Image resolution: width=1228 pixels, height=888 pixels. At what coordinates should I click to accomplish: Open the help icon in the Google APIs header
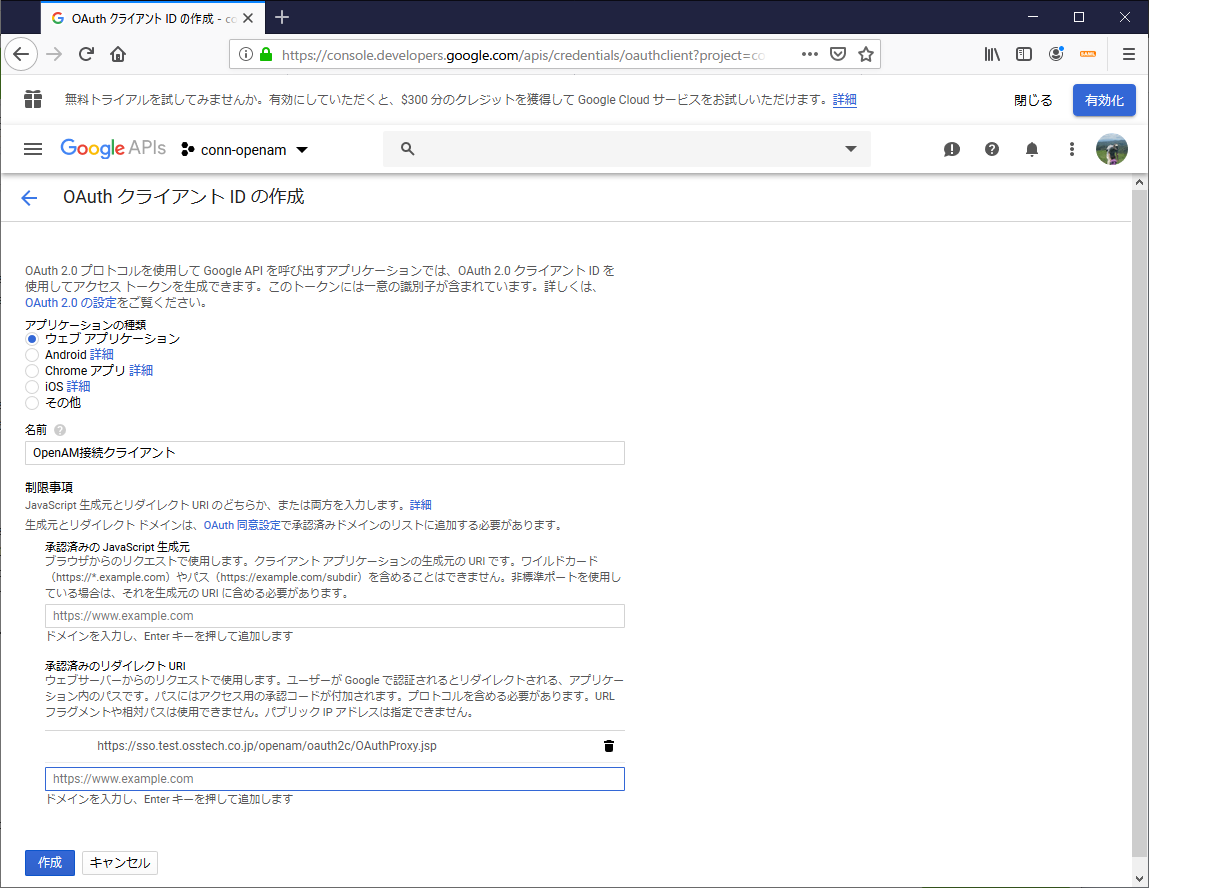point(991,148)
